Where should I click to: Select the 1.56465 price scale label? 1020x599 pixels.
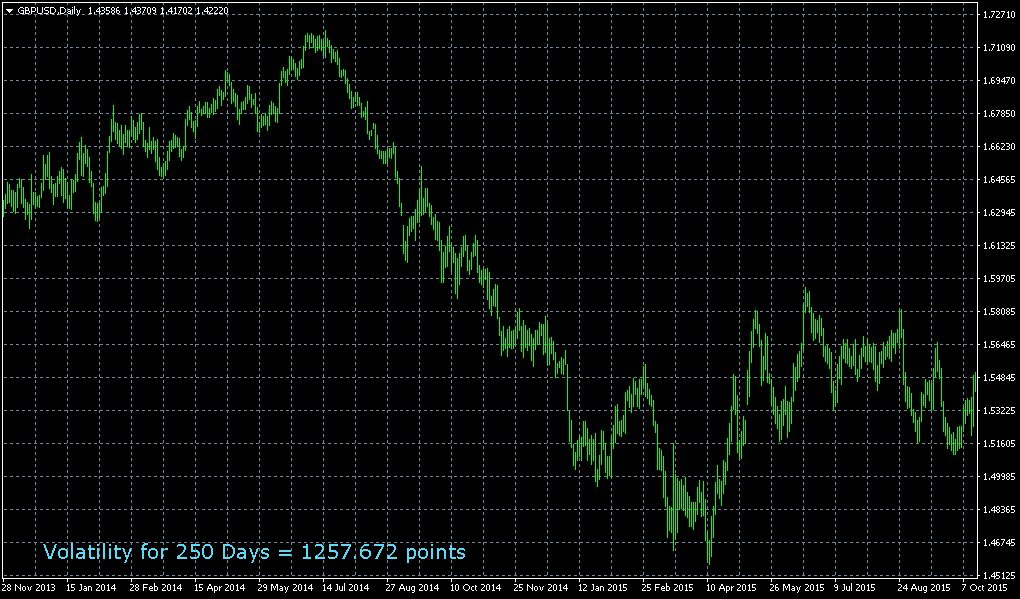tap(1000, 345)
